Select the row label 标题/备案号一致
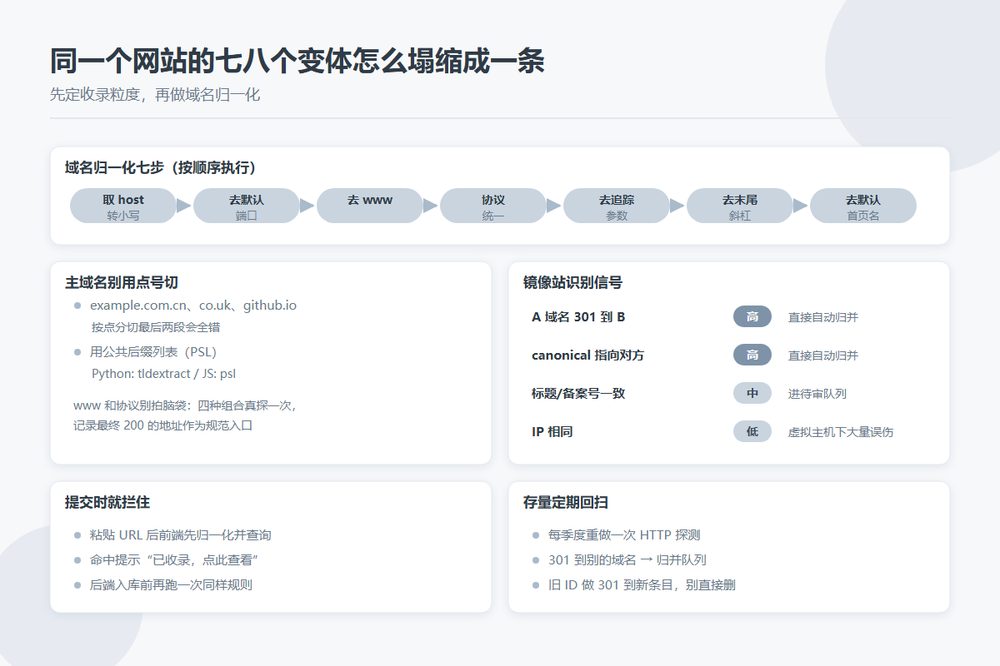This screenshot has width=1000, height=666. [578, 394]
